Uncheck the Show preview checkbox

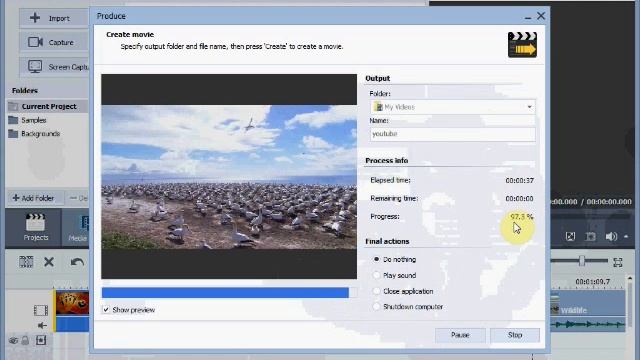coord(106,310)
